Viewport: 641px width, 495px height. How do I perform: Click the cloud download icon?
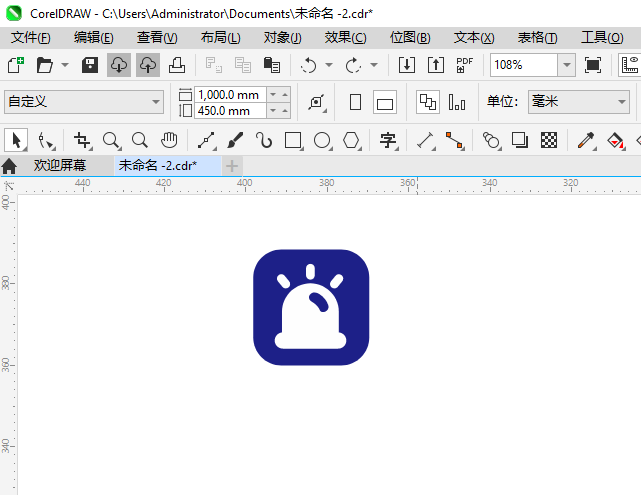coord(119,65)
